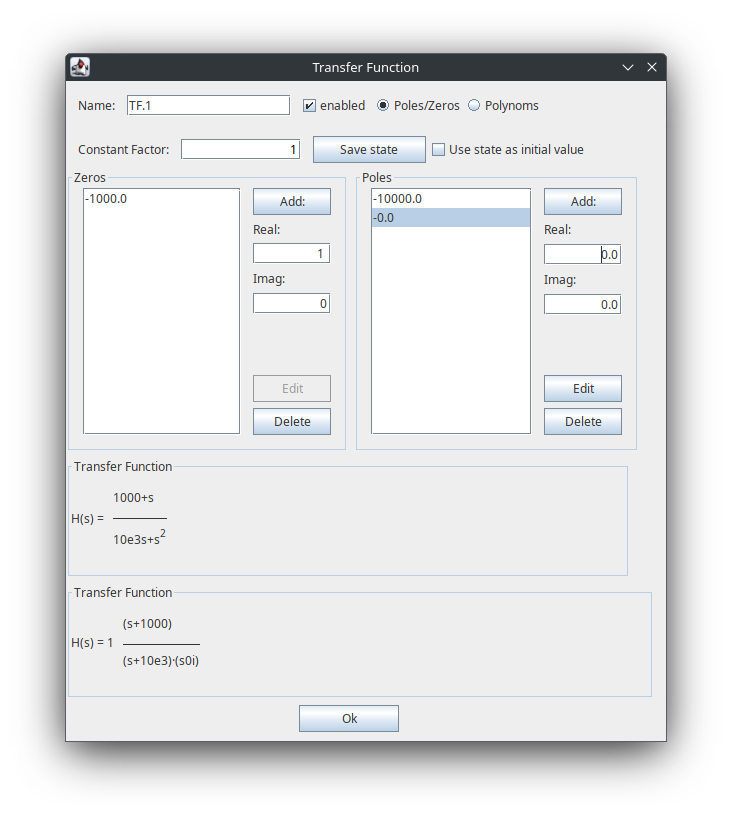Click the Real field in Zeros panel

(x=292, y=254)
